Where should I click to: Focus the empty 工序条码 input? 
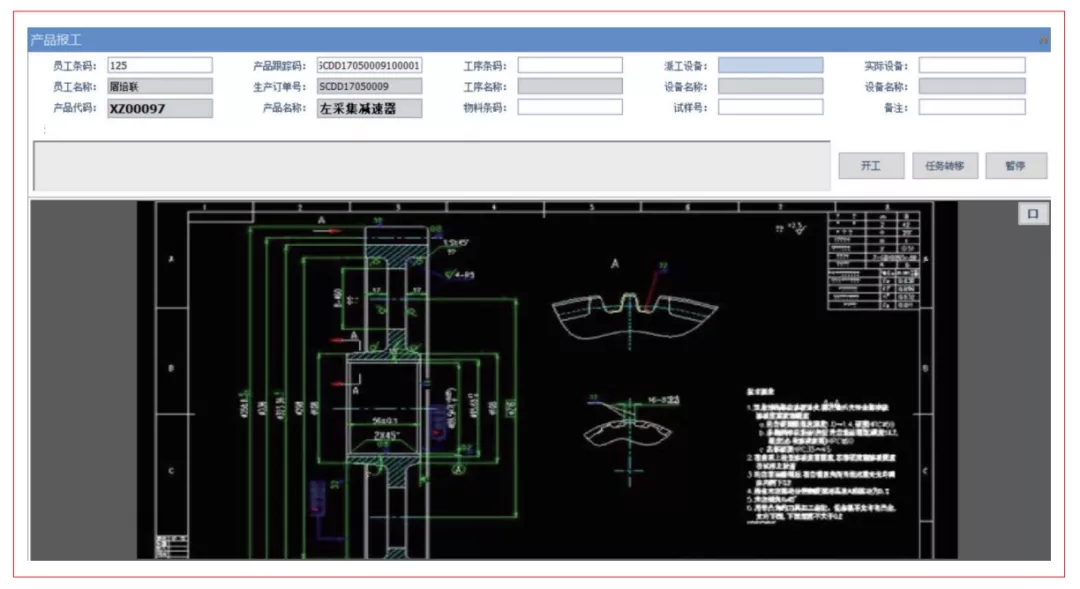coord(570,65)
